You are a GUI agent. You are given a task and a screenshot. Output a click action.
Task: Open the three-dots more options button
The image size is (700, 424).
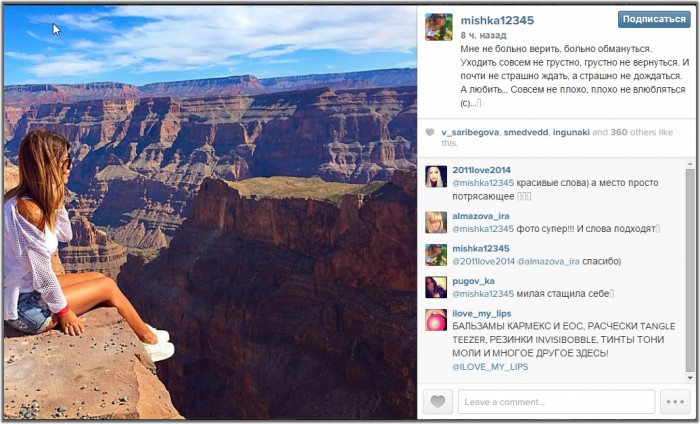point(675,402)
